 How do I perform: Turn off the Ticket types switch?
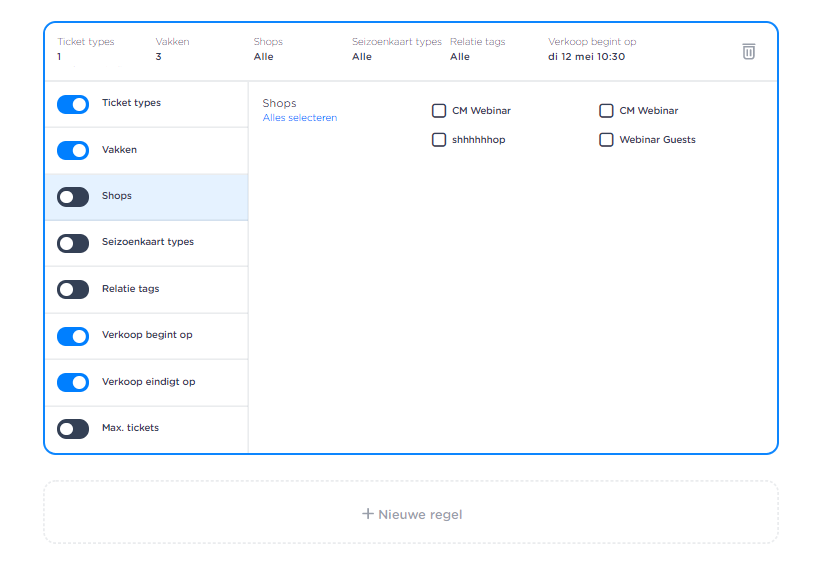point(73,104)
